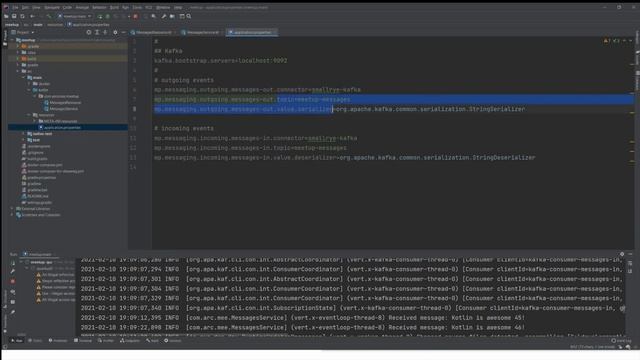Image resolution: width=640 pixels, height=360 pixels.
Task: Collapse the main source folder
Action: coord(24,77)
